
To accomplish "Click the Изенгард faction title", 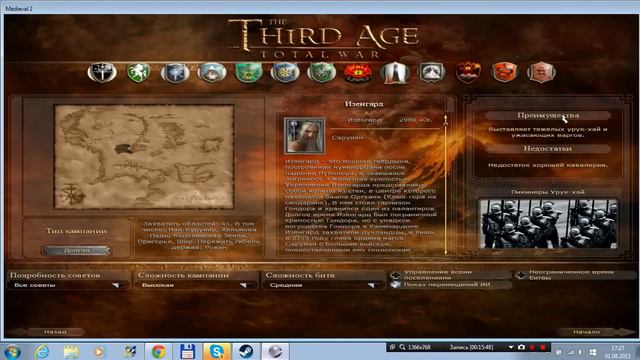I will (364, 104).
